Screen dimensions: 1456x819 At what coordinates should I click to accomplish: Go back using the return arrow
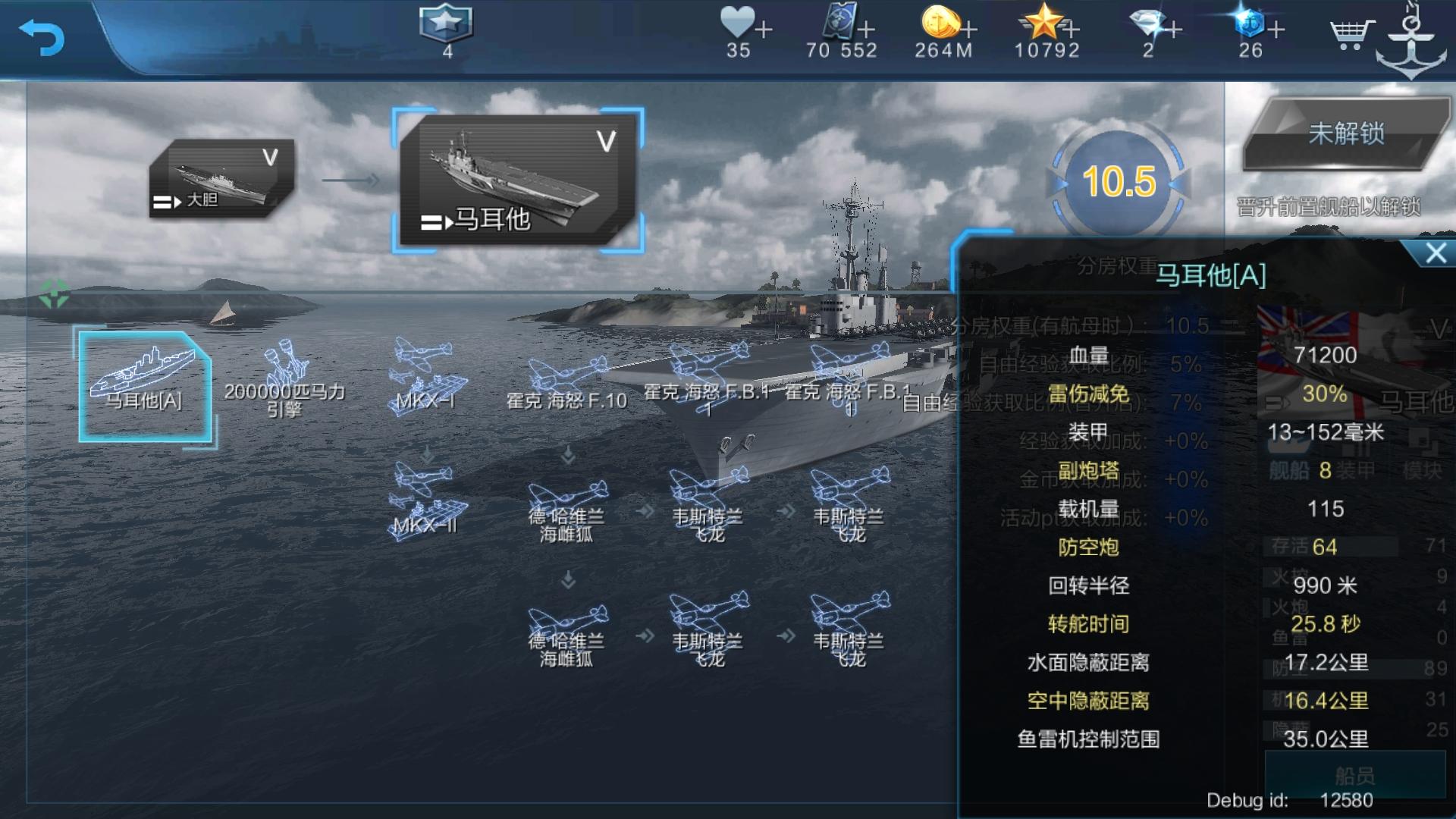(x=42, y=36)
